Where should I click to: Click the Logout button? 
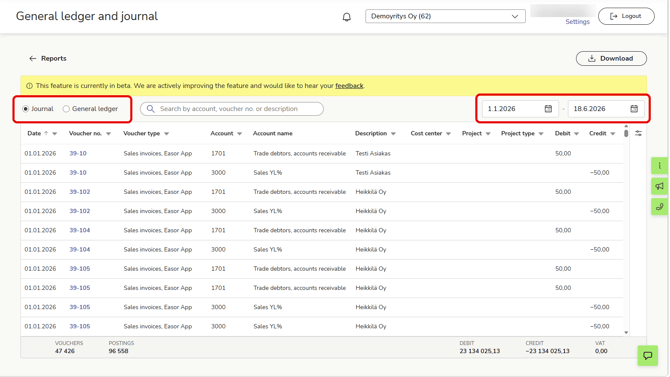point(626,16)
